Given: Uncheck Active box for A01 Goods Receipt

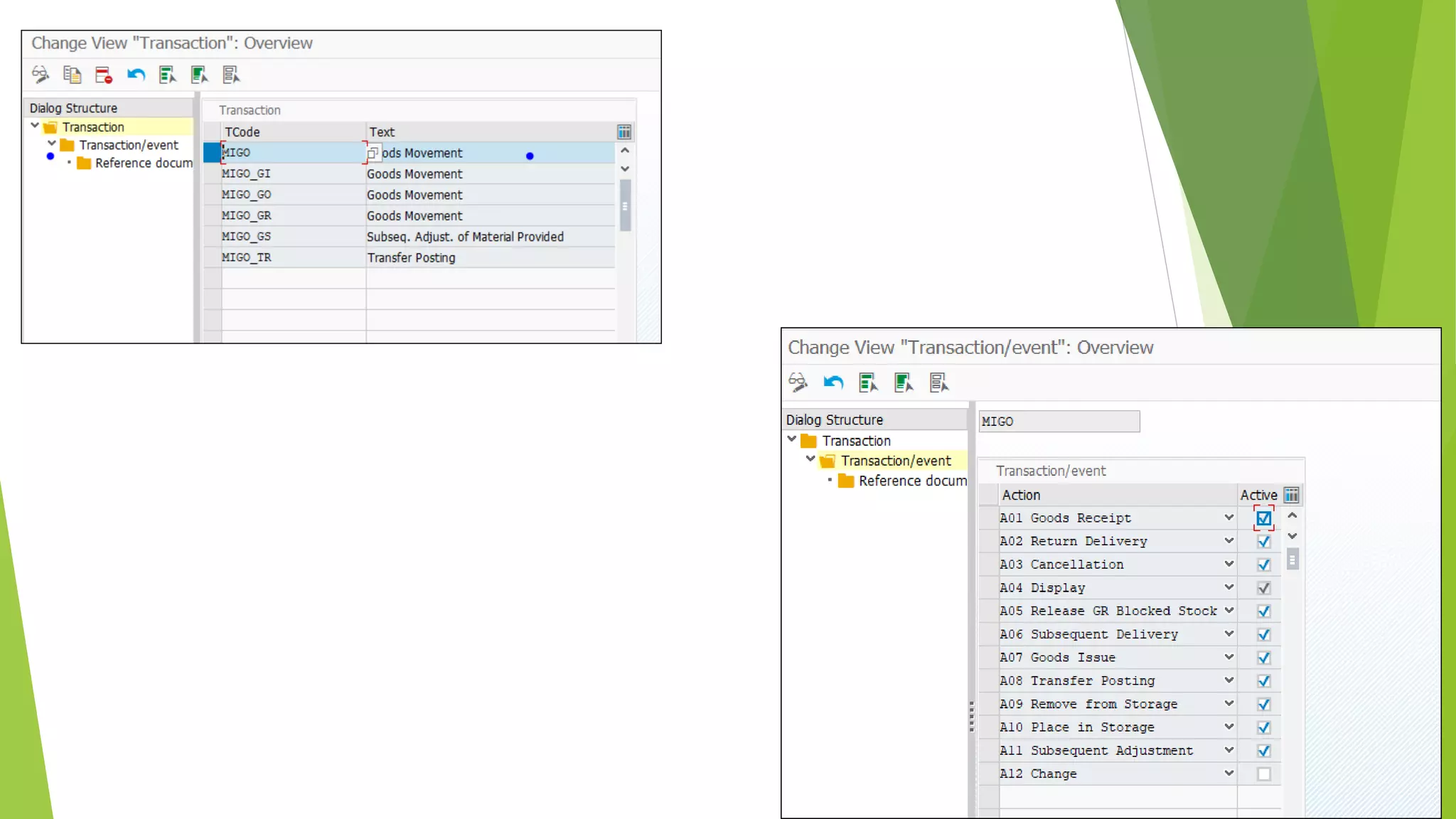Looking at the screenshot, I should click(1263, 518).
